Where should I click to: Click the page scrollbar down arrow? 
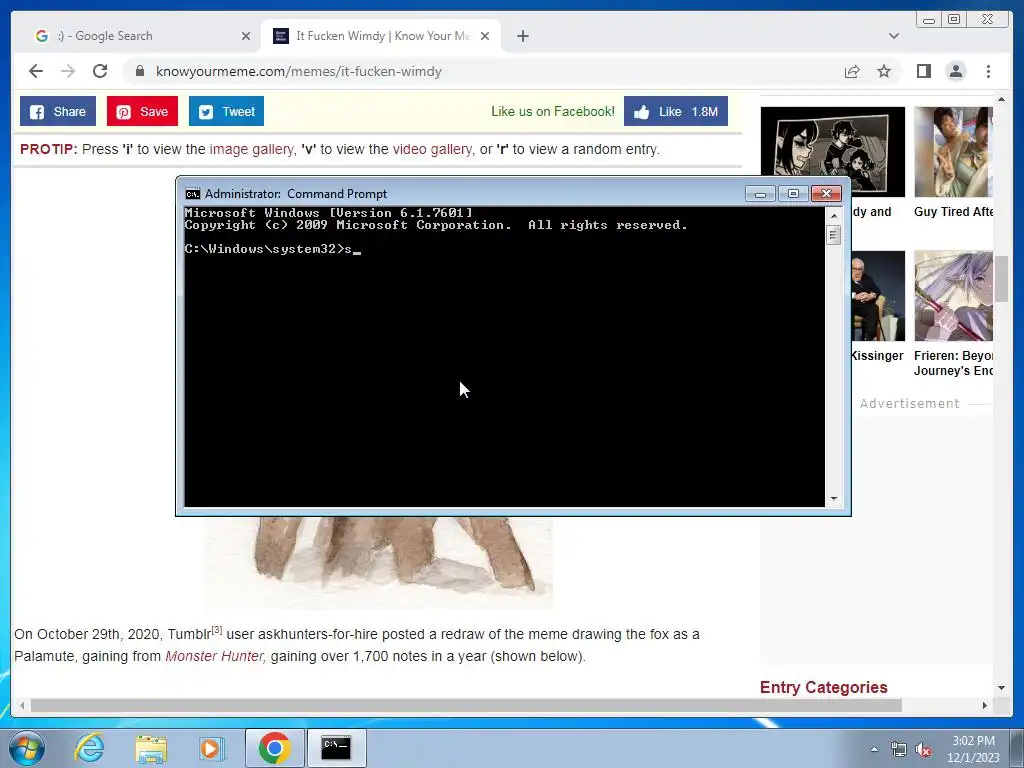click(x=1001, y=688)
